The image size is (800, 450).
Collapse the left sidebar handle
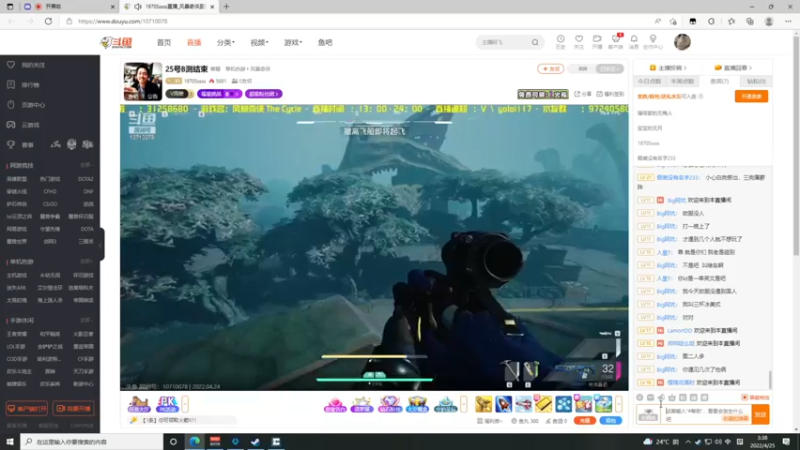[x=102, y=244]
